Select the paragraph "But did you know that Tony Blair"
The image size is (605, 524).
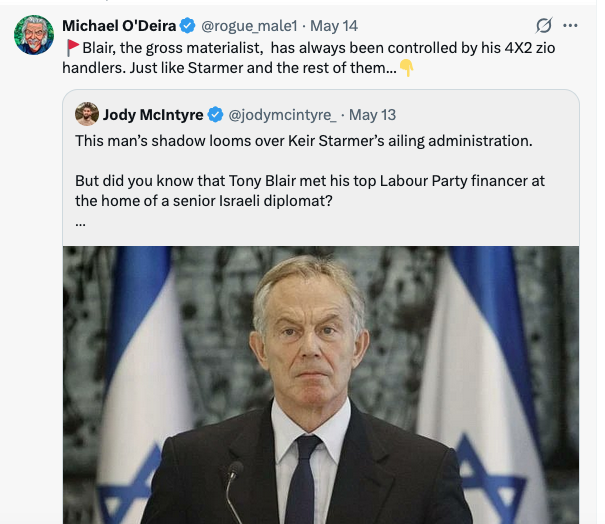coord(310,191)
